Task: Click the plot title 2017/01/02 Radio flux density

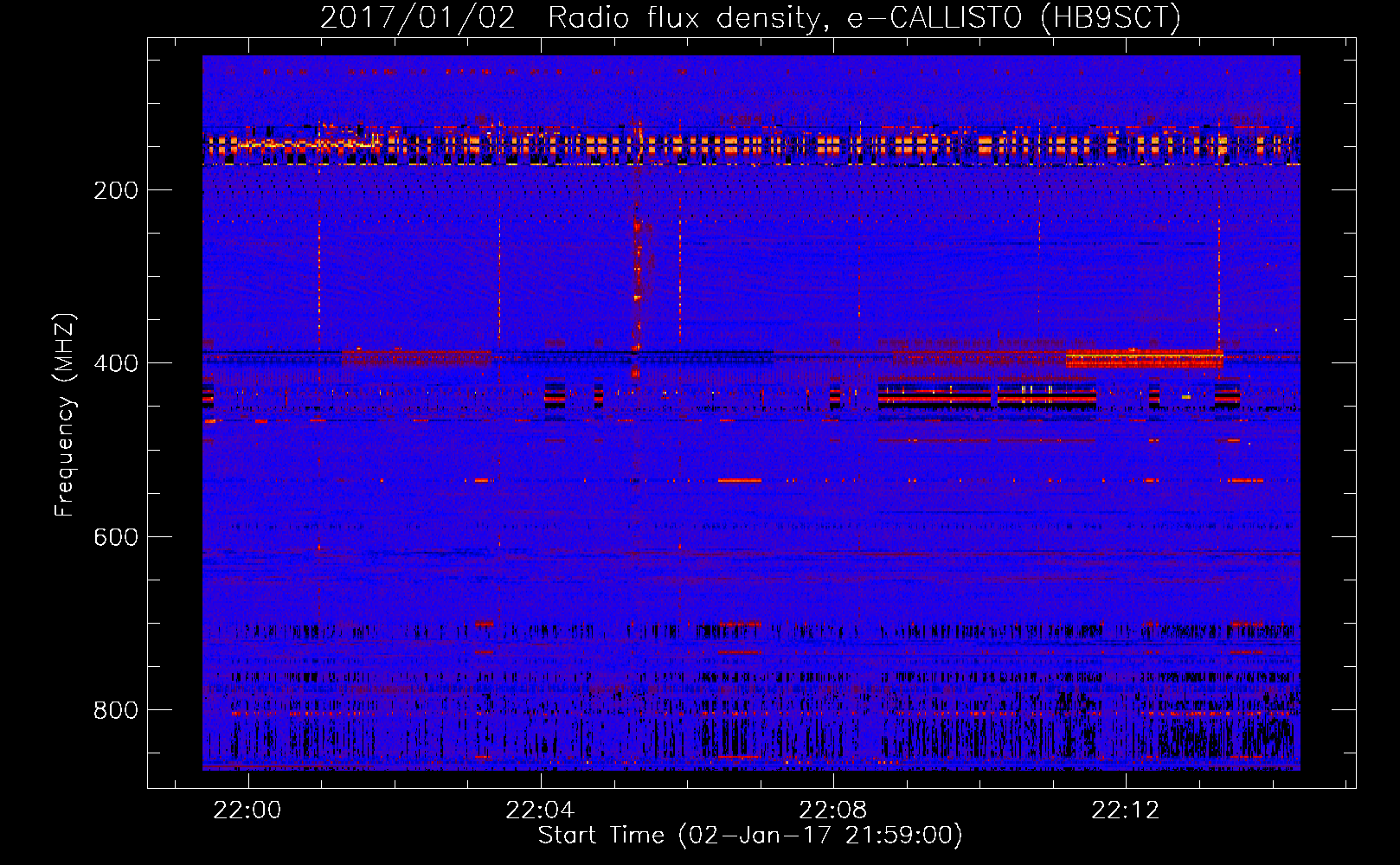Action: tap(750, 17)
